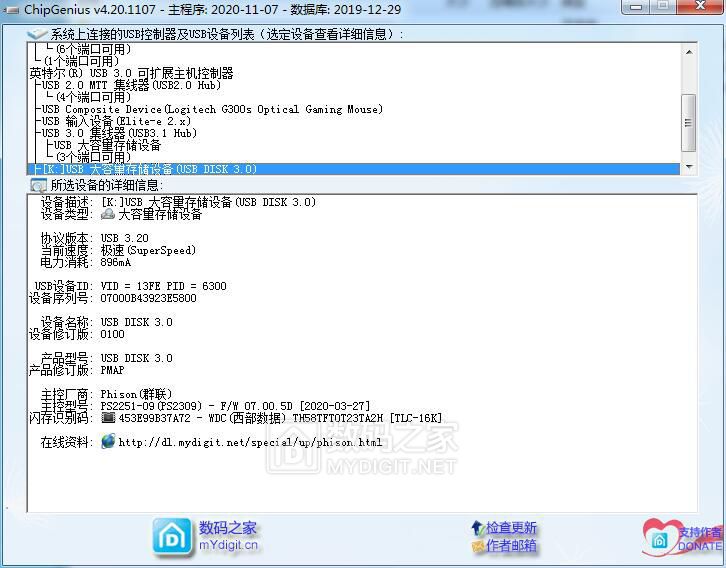Viewport: 726px width, 568px height.
Task: Select the [K:] USB DISK 3.0 device entry
Action: pos(150,169)
